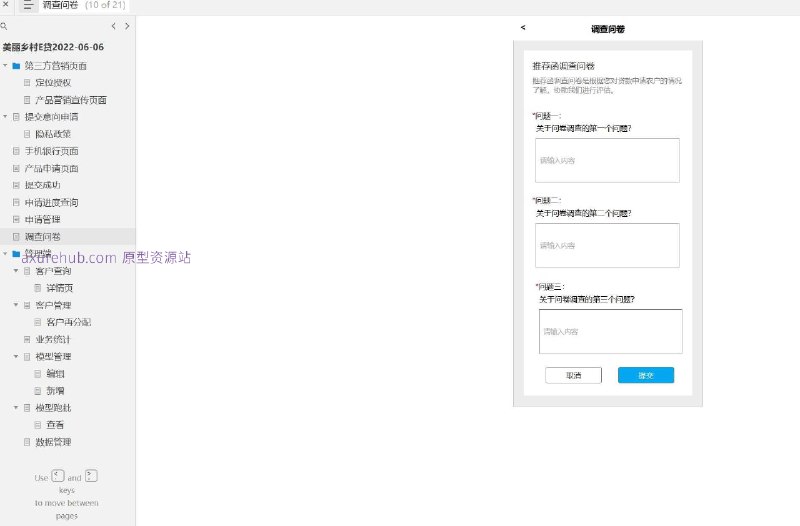Image resolution: width=800 pixels, height=526 pixels.
Task: Click the page icon next to 提交成功
Action: tap(16, 185)
